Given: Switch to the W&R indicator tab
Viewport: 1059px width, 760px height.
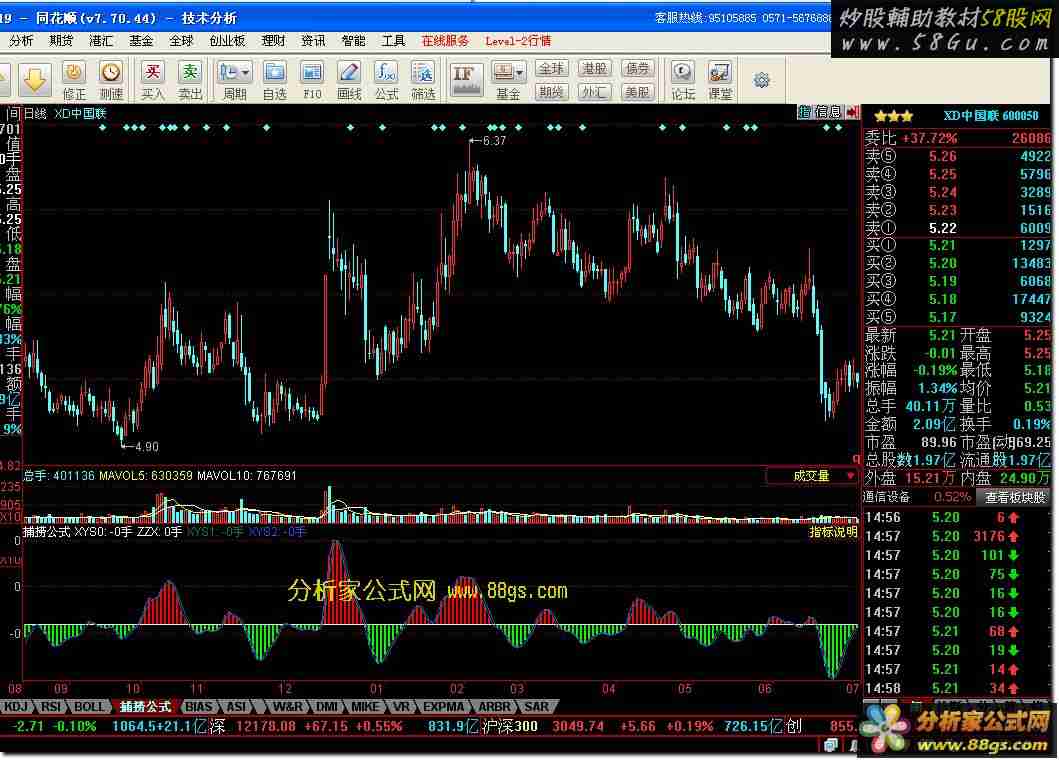Looking at the screenshot, I should click(x=287, y=707).
